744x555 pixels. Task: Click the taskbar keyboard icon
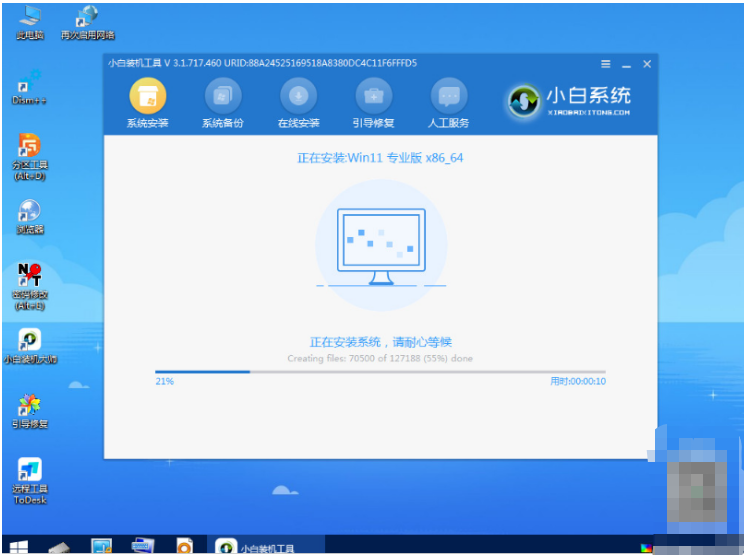pyautogui.click(x=142, y=546)
